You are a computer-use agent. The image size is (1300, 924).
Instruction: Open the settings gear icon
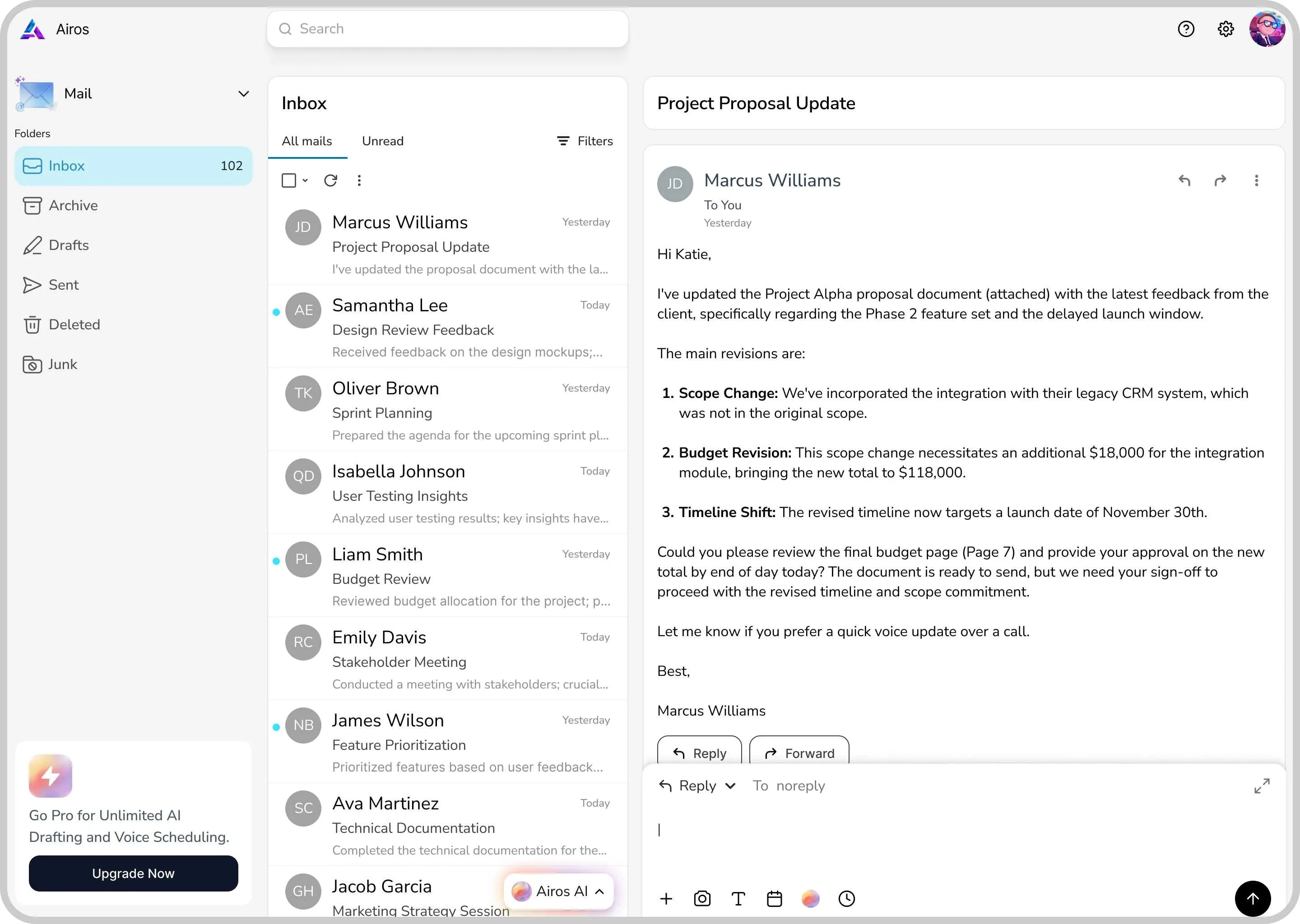[1226, 29]
